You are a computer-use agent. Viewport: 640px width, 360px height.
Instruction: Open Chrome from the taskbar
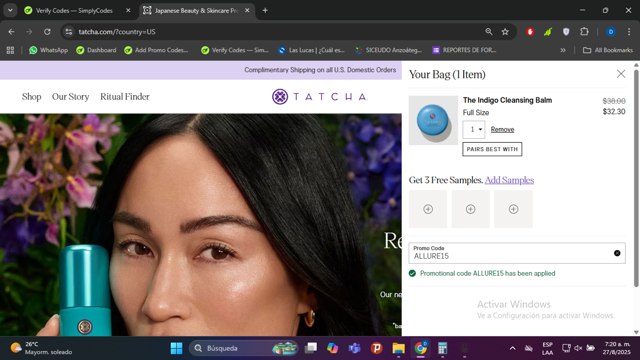coord(421,348)
